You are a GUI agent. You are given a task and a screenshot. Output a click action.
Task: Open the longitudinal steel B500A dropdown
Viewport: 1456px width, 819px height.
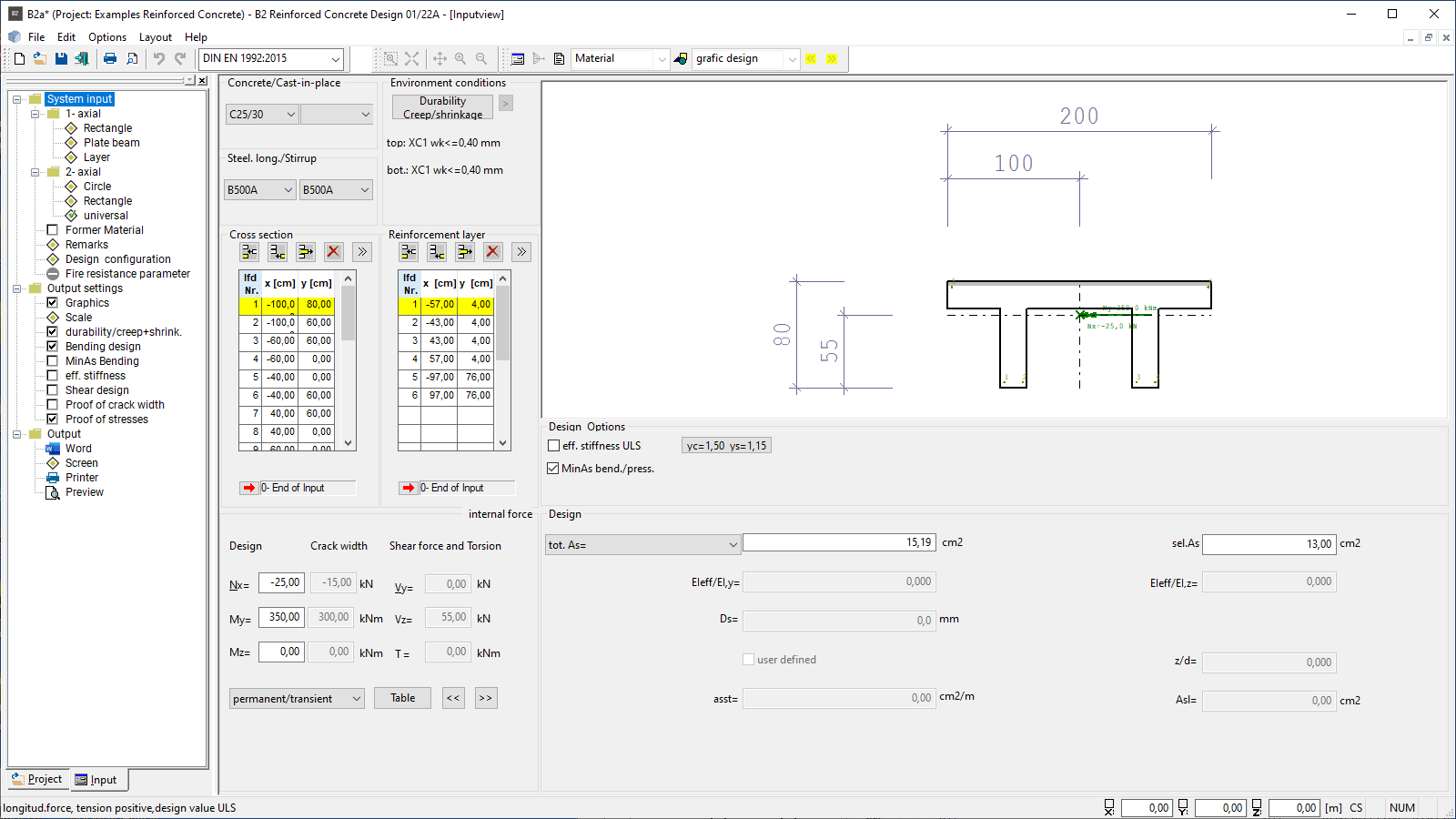(260, 190)
